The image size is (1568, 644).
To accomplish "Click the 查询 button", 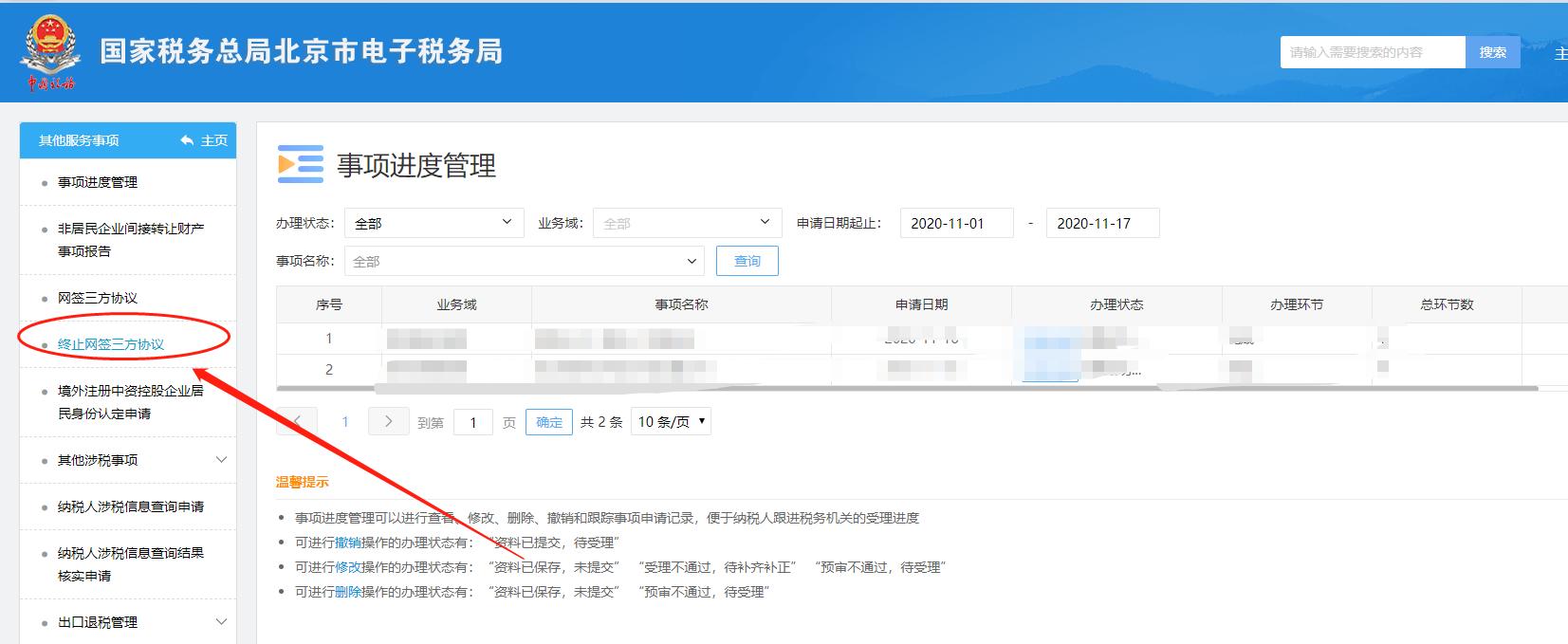I will pos(747,261).
